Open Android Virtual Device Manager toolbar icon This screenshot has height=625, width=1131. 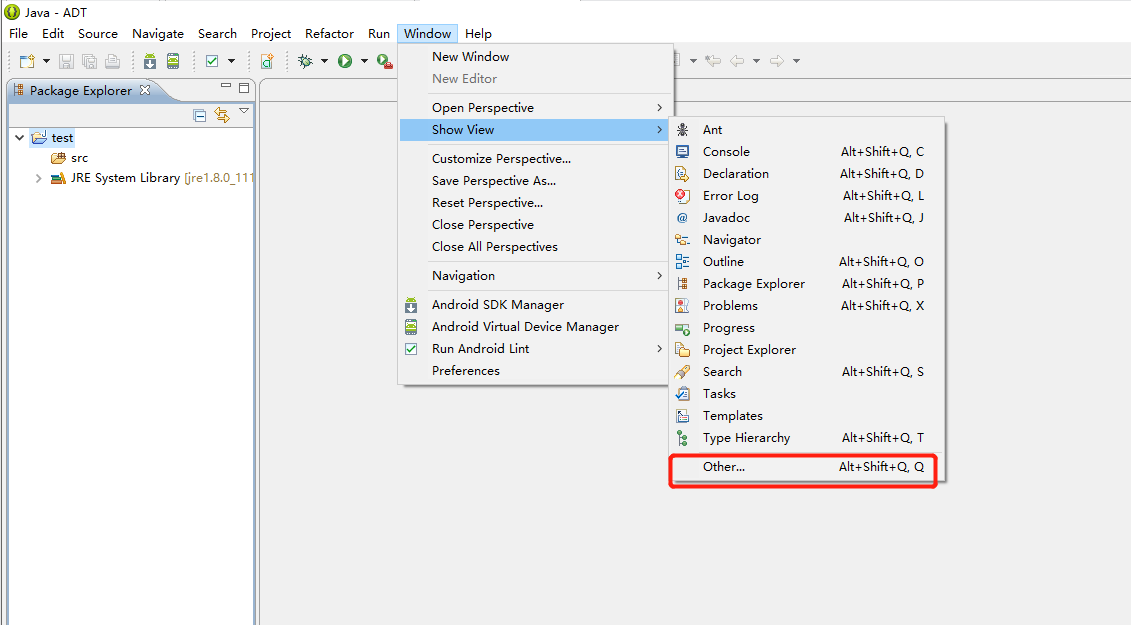tap(173, 61)
